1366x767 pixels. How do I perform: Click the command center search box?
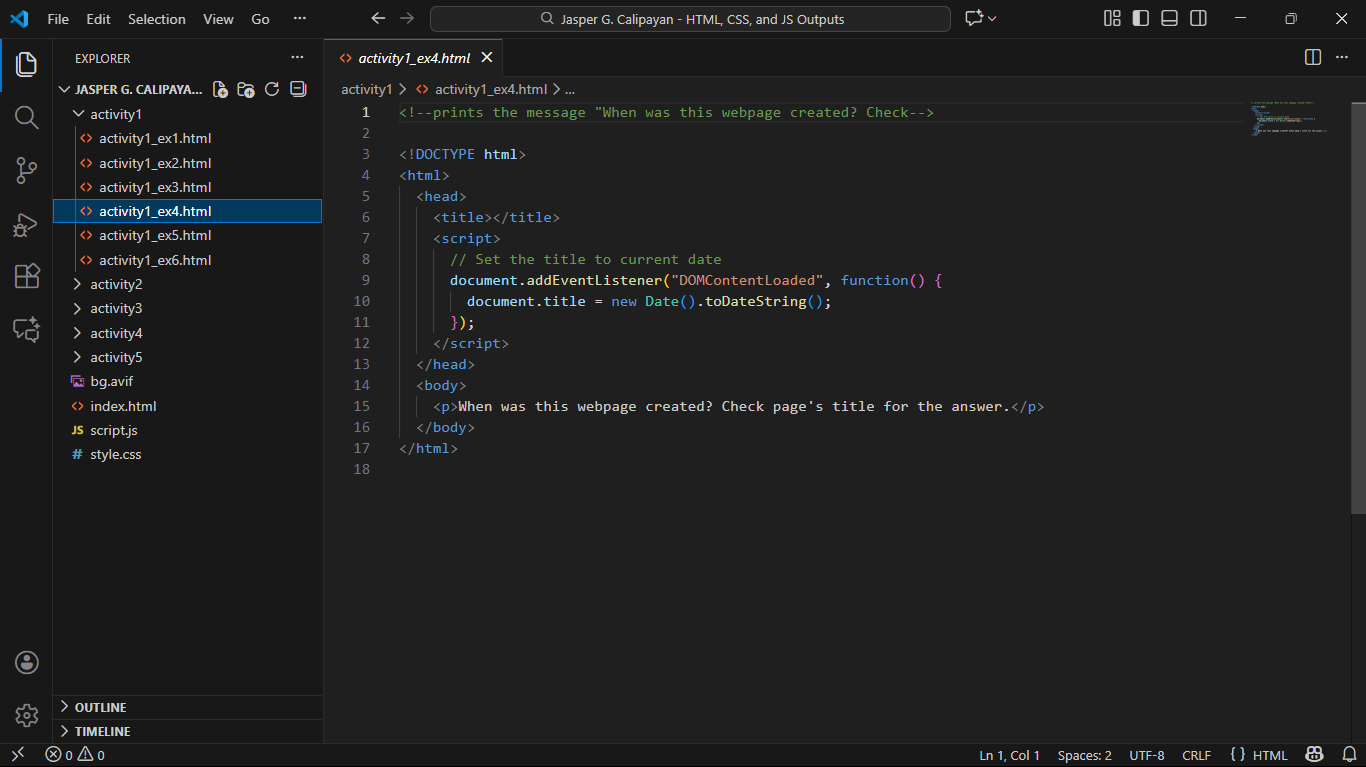pyautogui.click(x=690, y=19)
